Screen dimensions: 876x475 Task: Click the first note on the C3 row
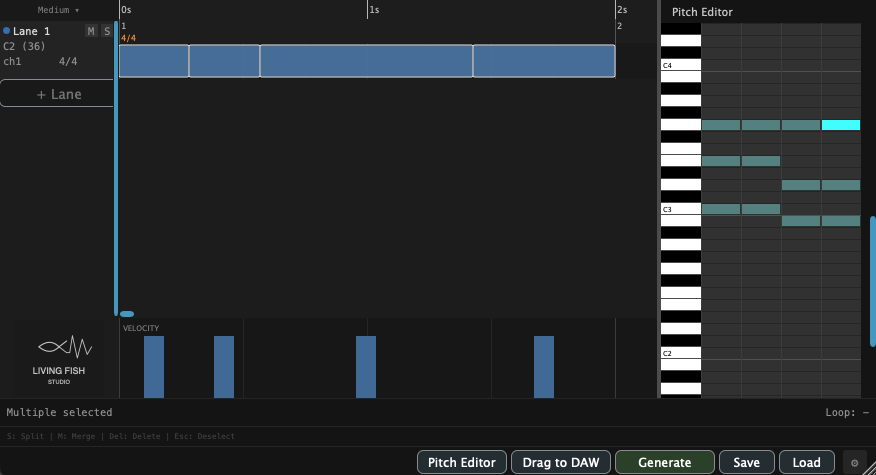coord(721,209)
